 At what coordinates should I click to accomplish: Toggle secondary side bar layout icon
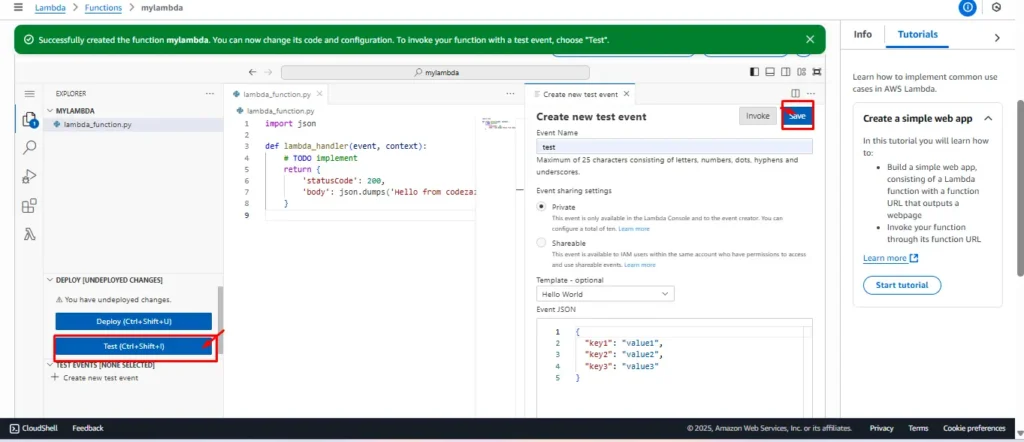[786, 72]
